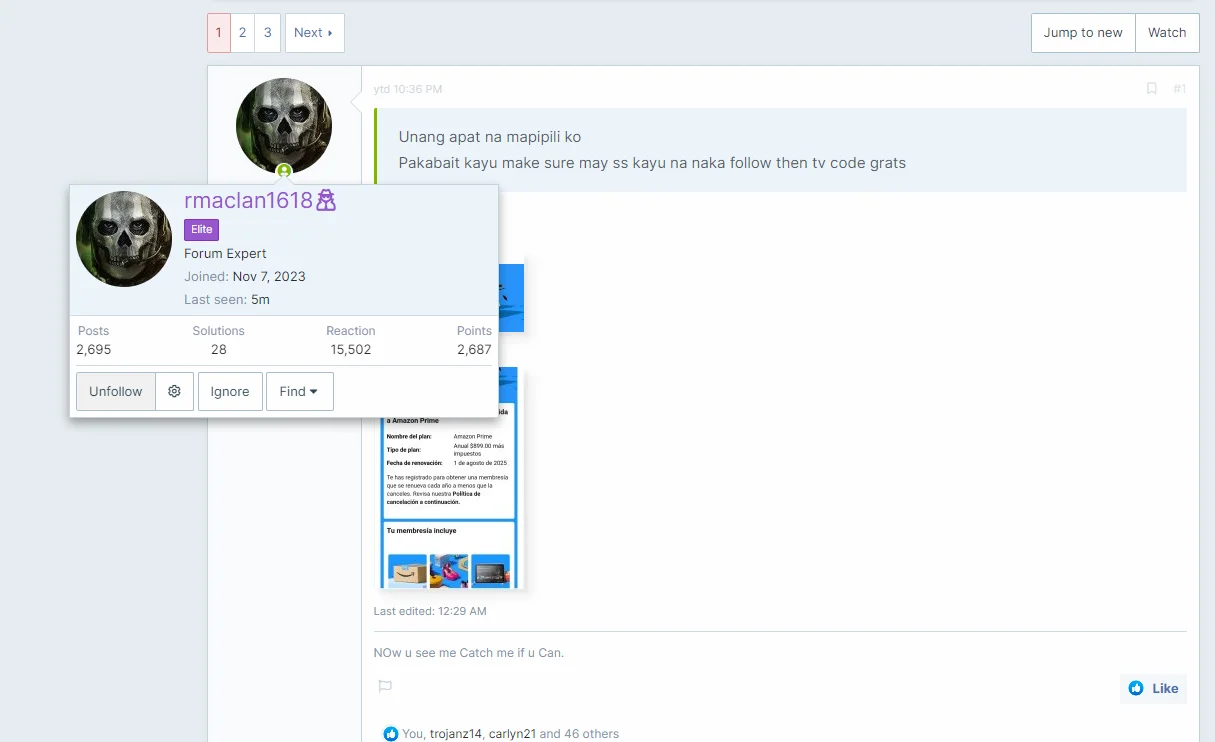Open follow settings gear in profile card
This screenshot has width=1215, height=742.
pyautogui.click(x=174, y=392)
